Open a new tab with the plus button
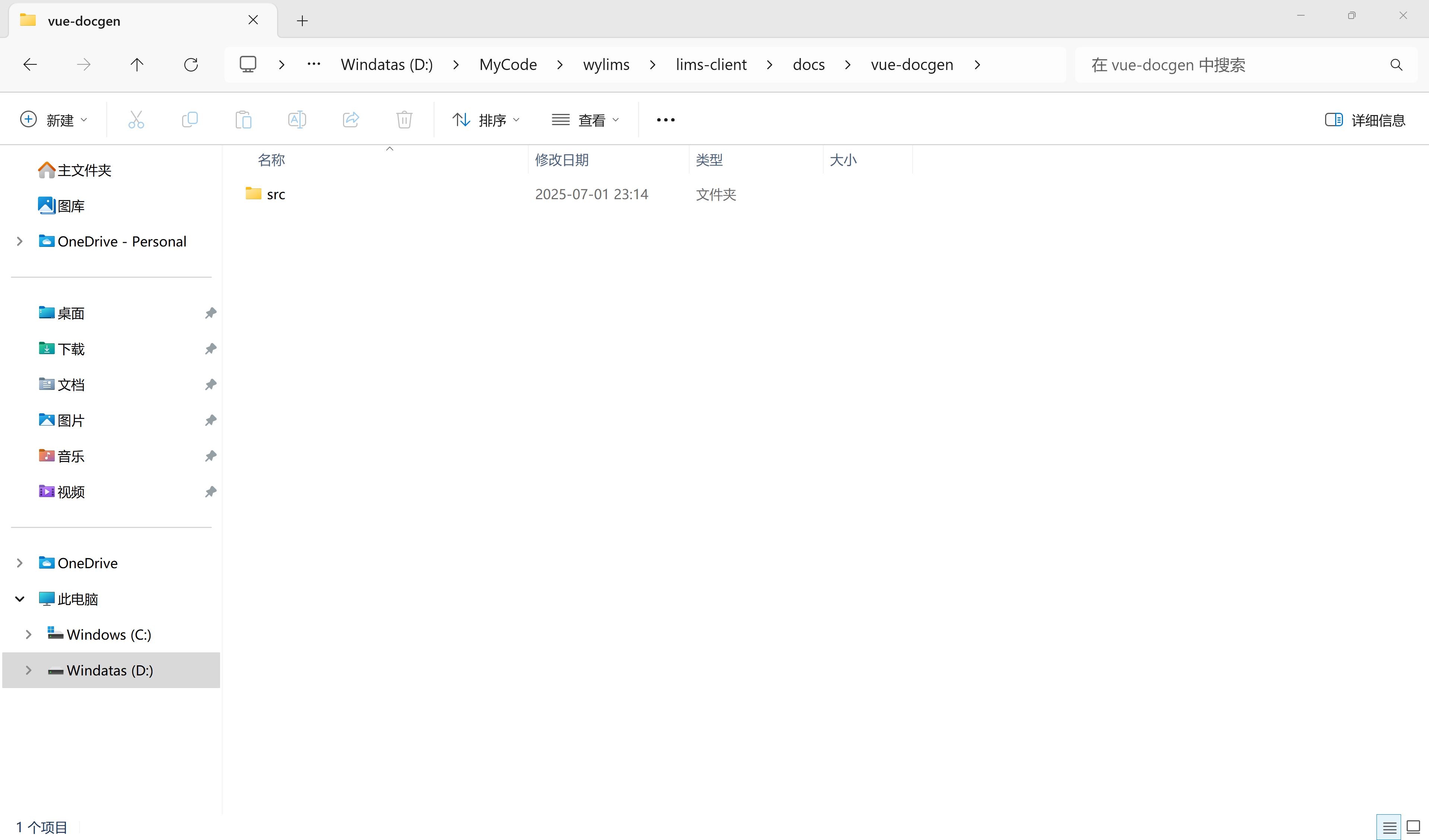Image resolution: width=1429 pixels, height=840 pixels. click(x=302, y=21)
